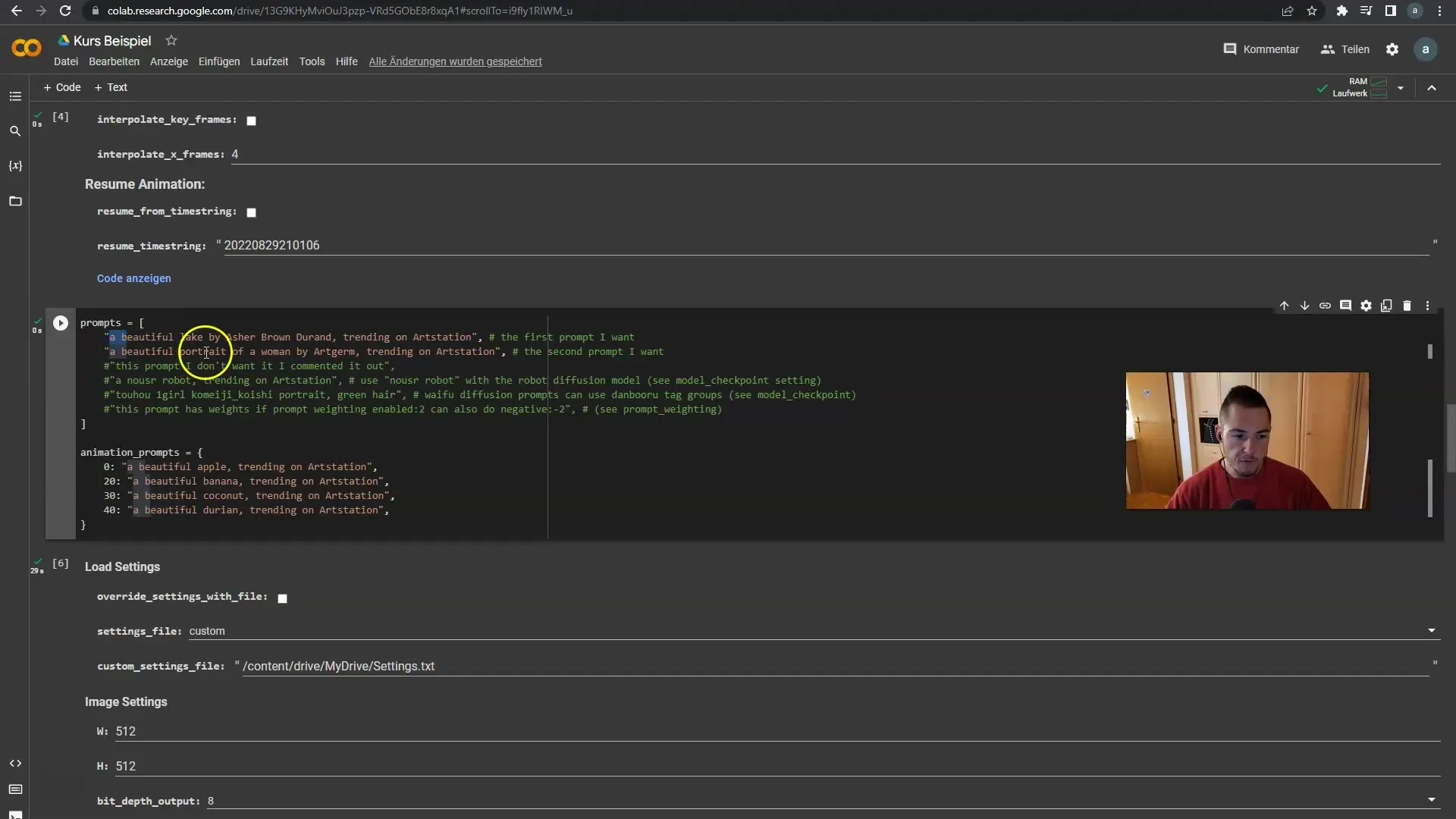Move the prompts cell up
1456x819 pixels.
point(1284,306)
